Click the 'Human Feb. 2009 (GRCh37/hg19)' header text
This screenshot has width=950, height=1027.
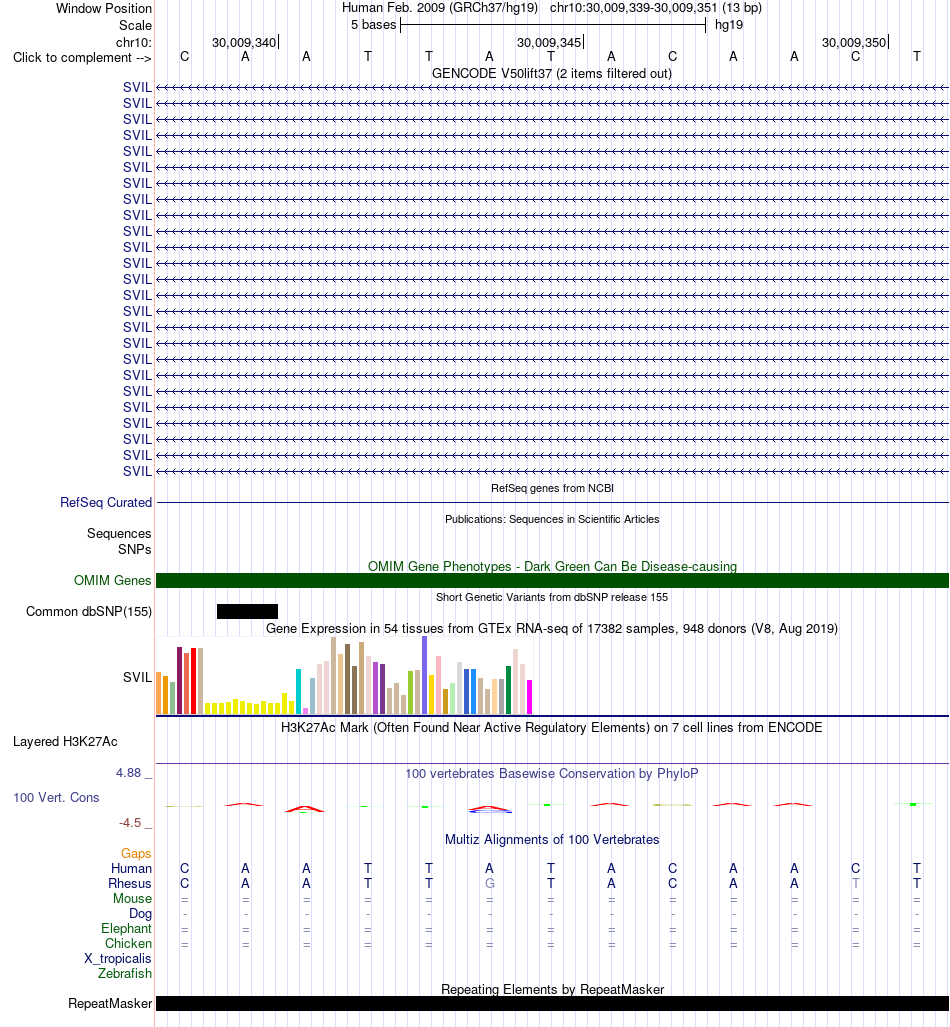[x=440, y=8]
